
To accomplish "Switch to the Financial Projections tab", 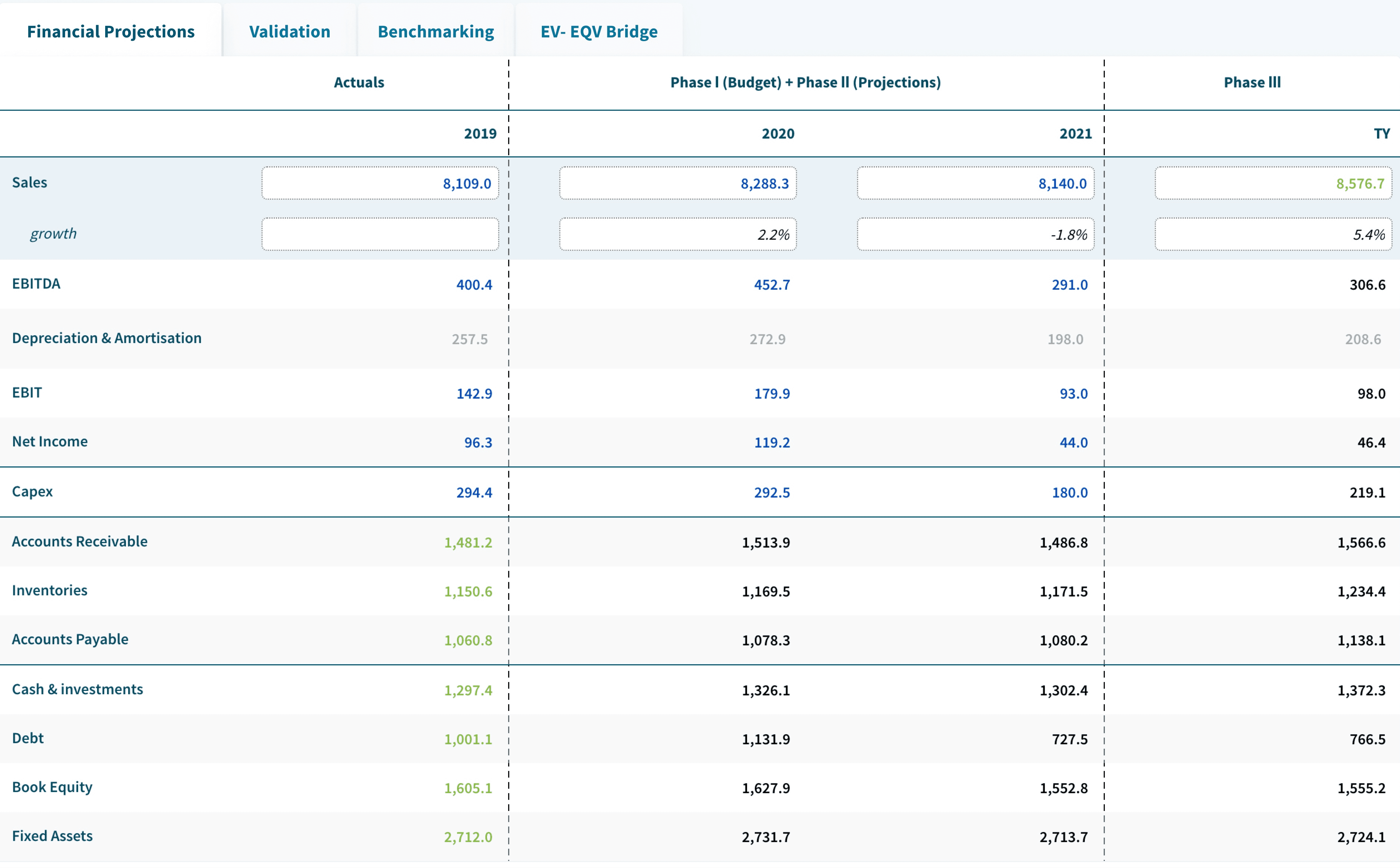I will (110, 31).
